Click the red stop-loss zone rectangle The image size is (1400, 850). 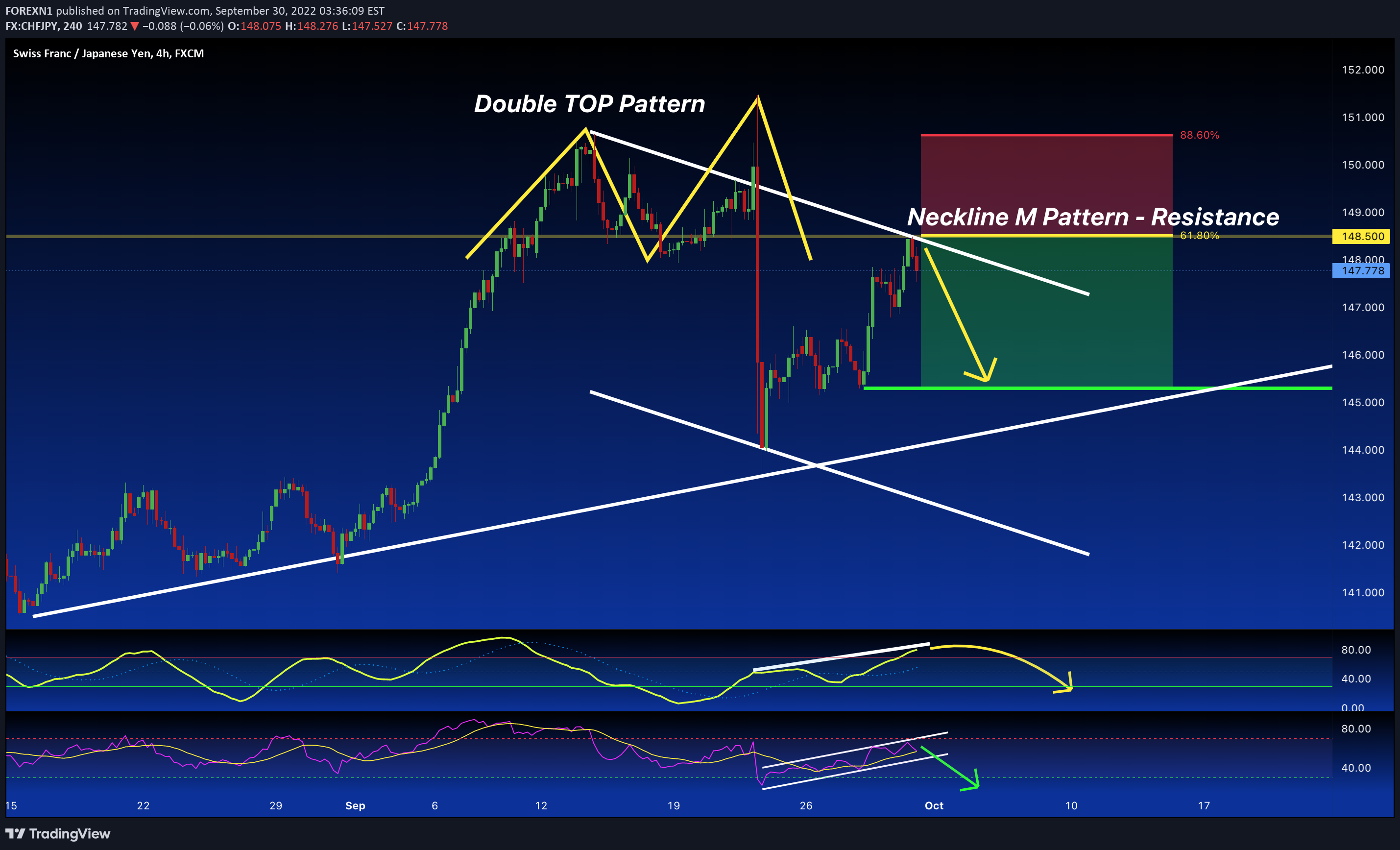[1047, 185]
